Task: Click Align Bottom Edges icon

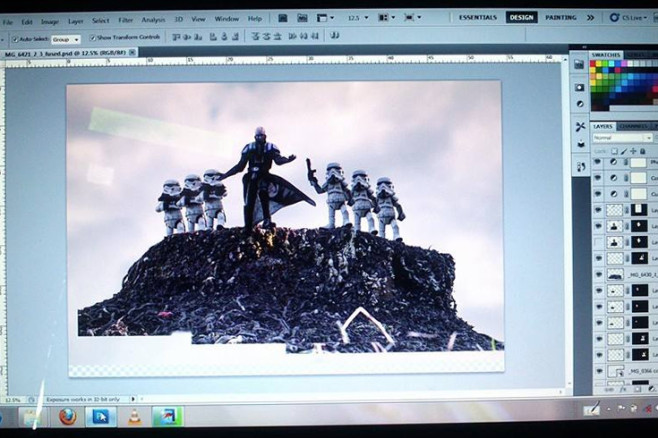Action: pos(198,37)
